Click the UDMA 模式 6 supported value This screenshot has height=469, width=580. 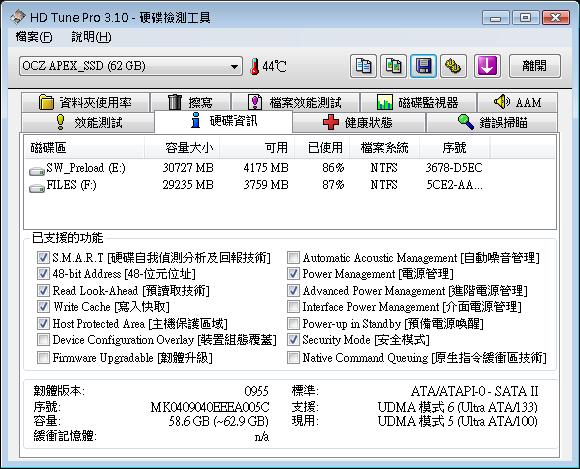click(x=458, y=407)
